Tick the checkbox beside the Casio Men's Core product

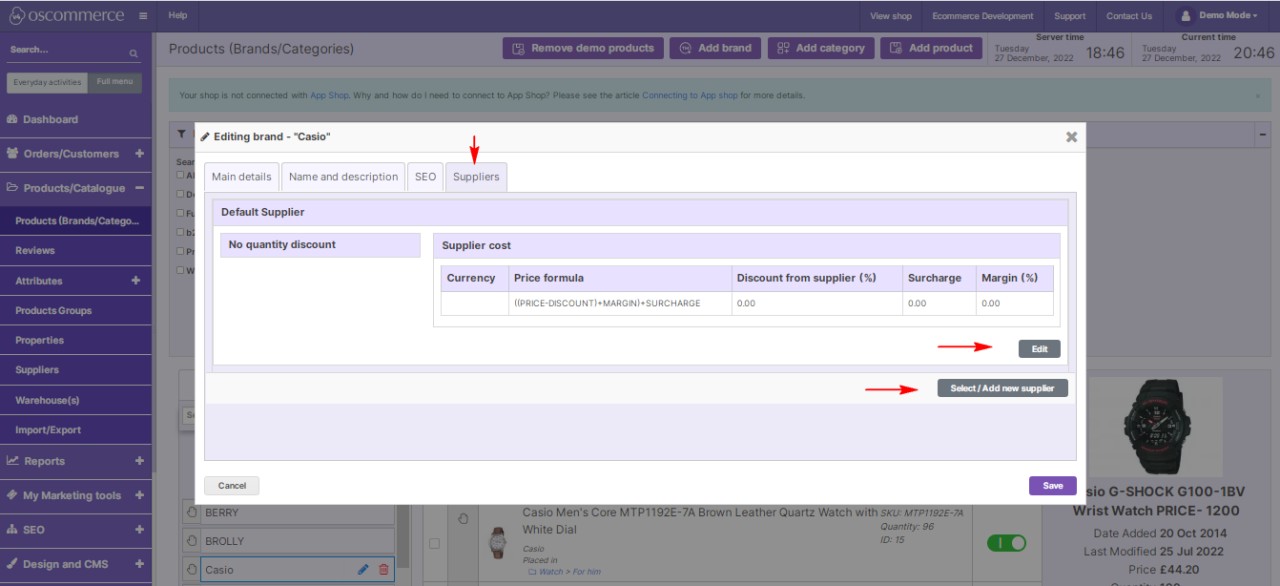434,543
